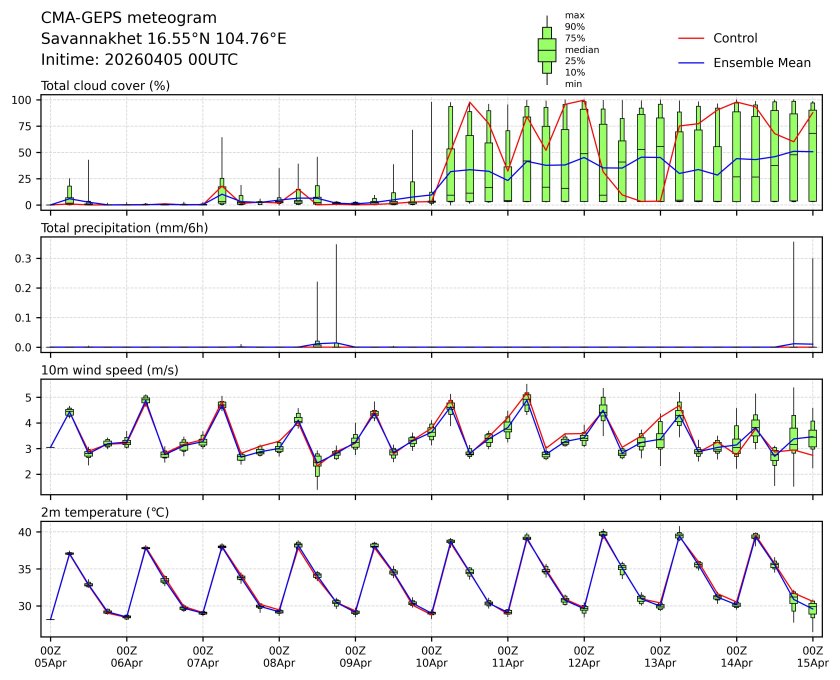This screenshot has width=840, height=680.
Task: Click the median label in the box-plot legend
Action: pyautogui.click(x=576, y=49)
